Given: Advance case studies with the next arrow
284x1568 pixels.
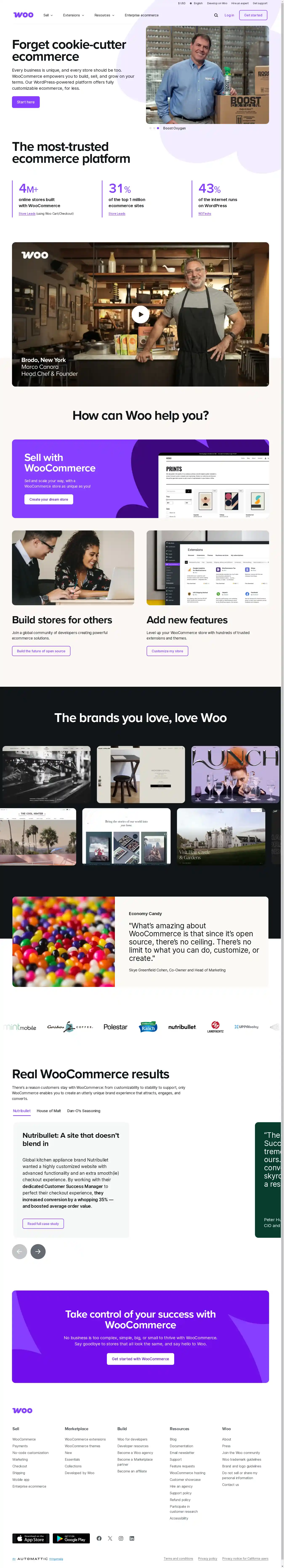Looking at the screenshot, I should point(38,1251).
